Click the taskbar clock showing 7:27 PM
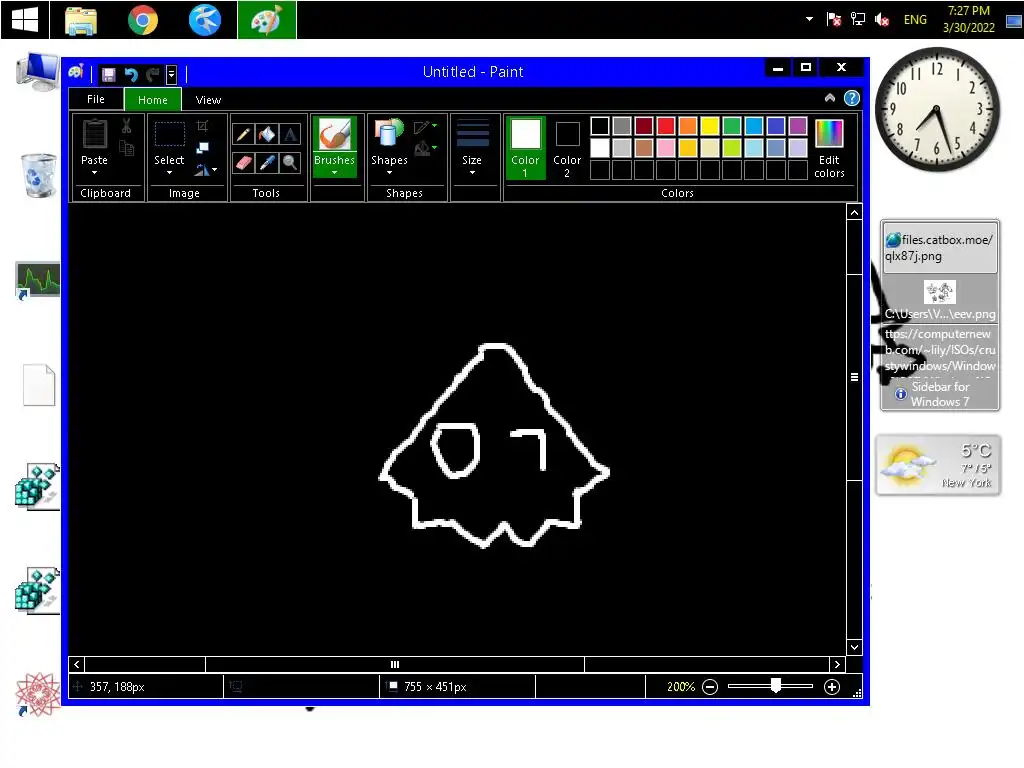This screenshot has width=1024, height=768. tap(968, 19)
